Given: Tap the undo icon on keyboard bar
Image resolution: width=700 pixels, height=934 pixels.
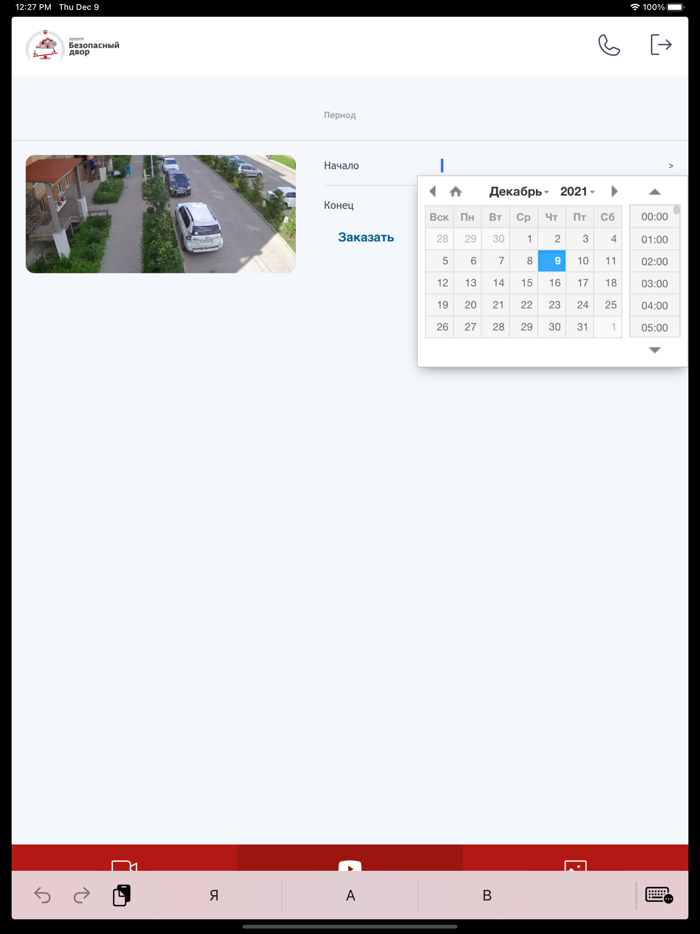Looking at the screenshot, I should pos(42,895).
